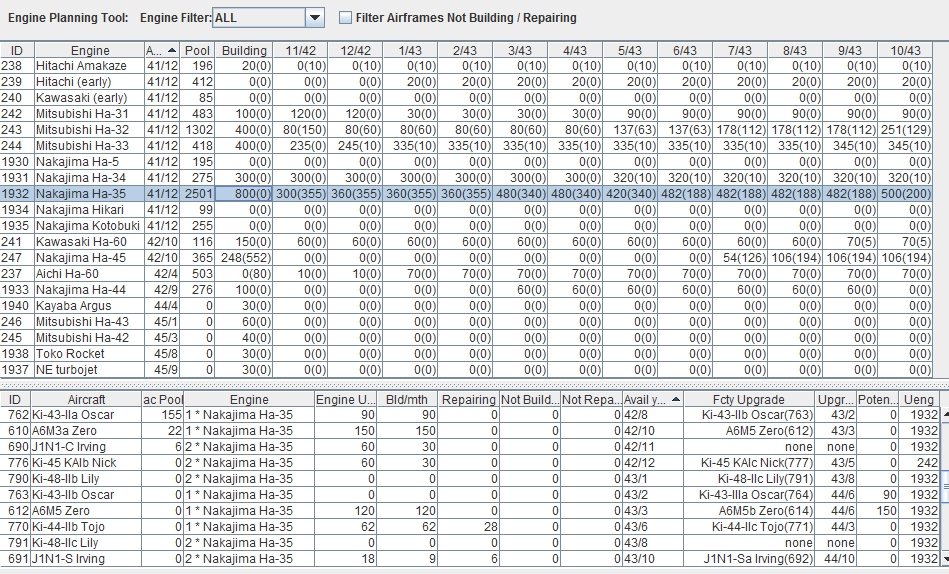Select the Nakajima Kotobuki engine row
The width and height of the screenshot is (949, 574).
pyautogui.click(x=466, y=225)
